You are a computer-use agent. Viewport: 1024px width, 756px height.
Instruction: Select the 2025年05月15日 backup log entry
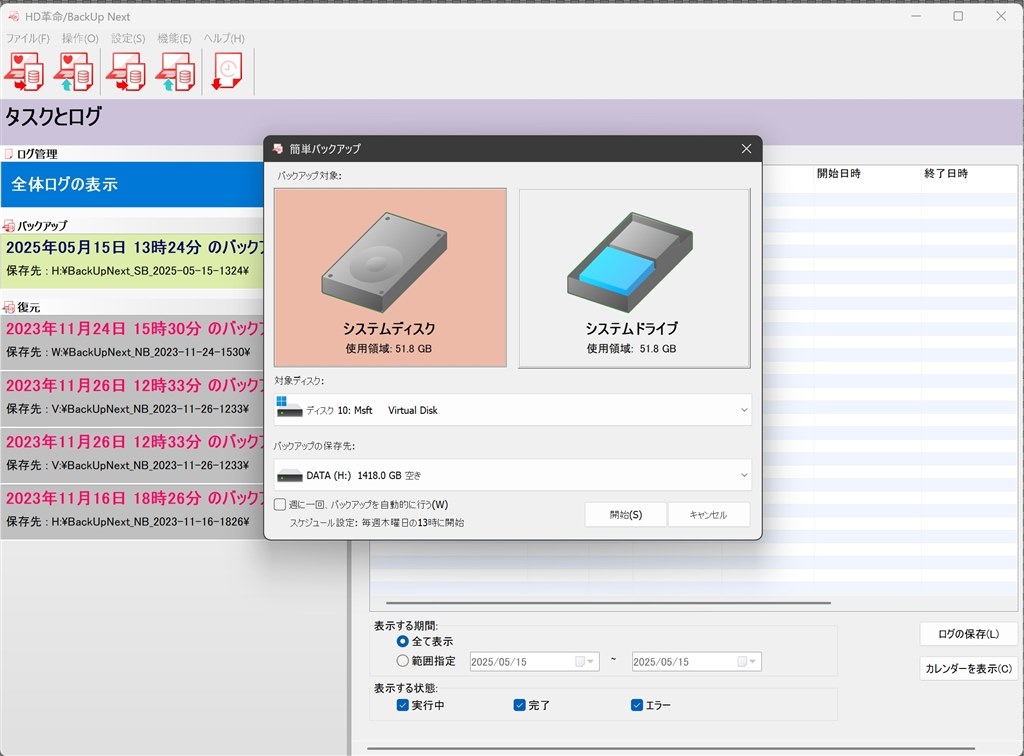pyautogui.click(x=133, y=259)
